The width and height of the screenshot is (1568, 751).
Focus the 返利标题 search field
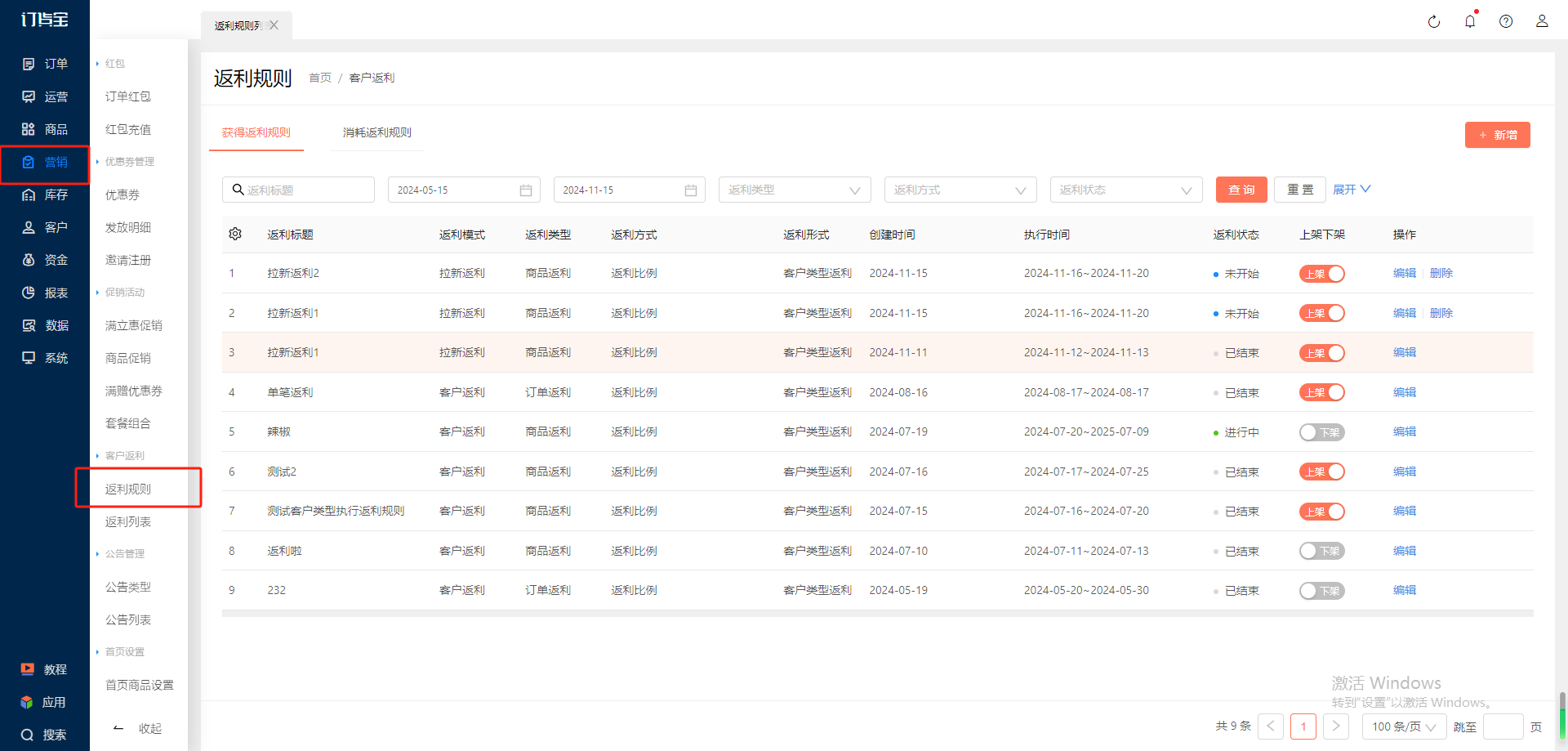[298, 190]
